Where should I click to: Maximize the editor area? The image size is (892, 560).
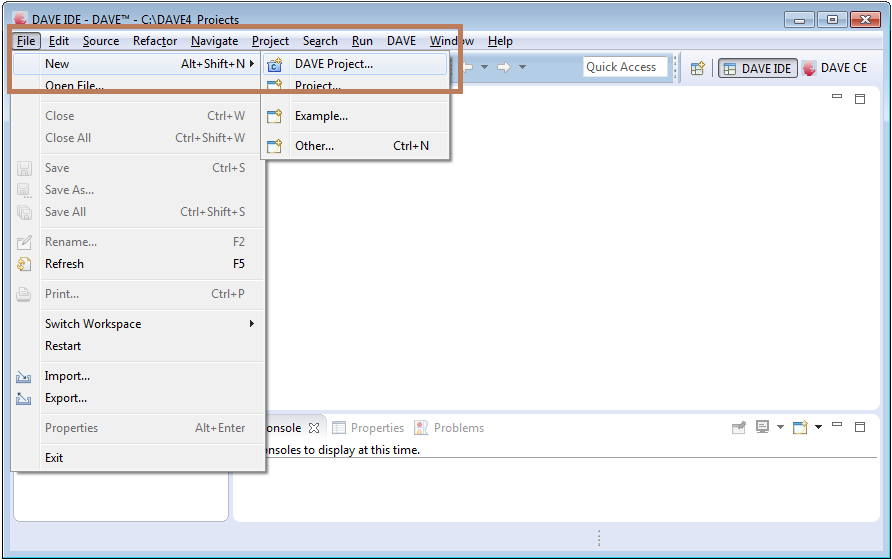860,98
